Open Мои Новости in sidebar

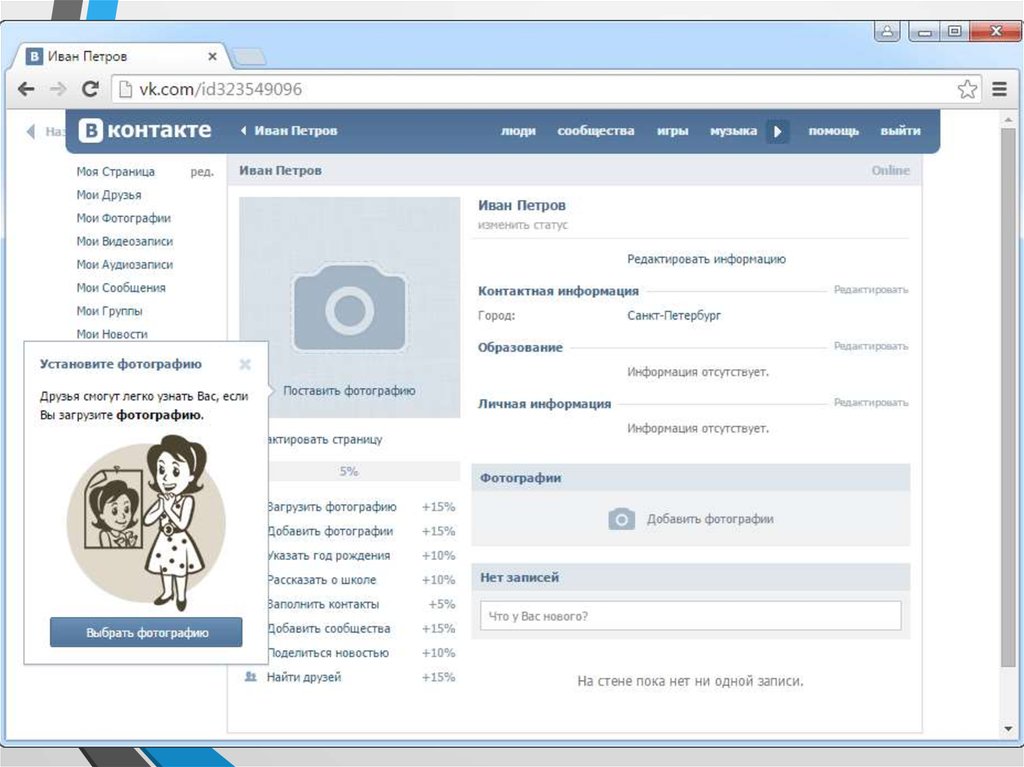click(112, 333)
